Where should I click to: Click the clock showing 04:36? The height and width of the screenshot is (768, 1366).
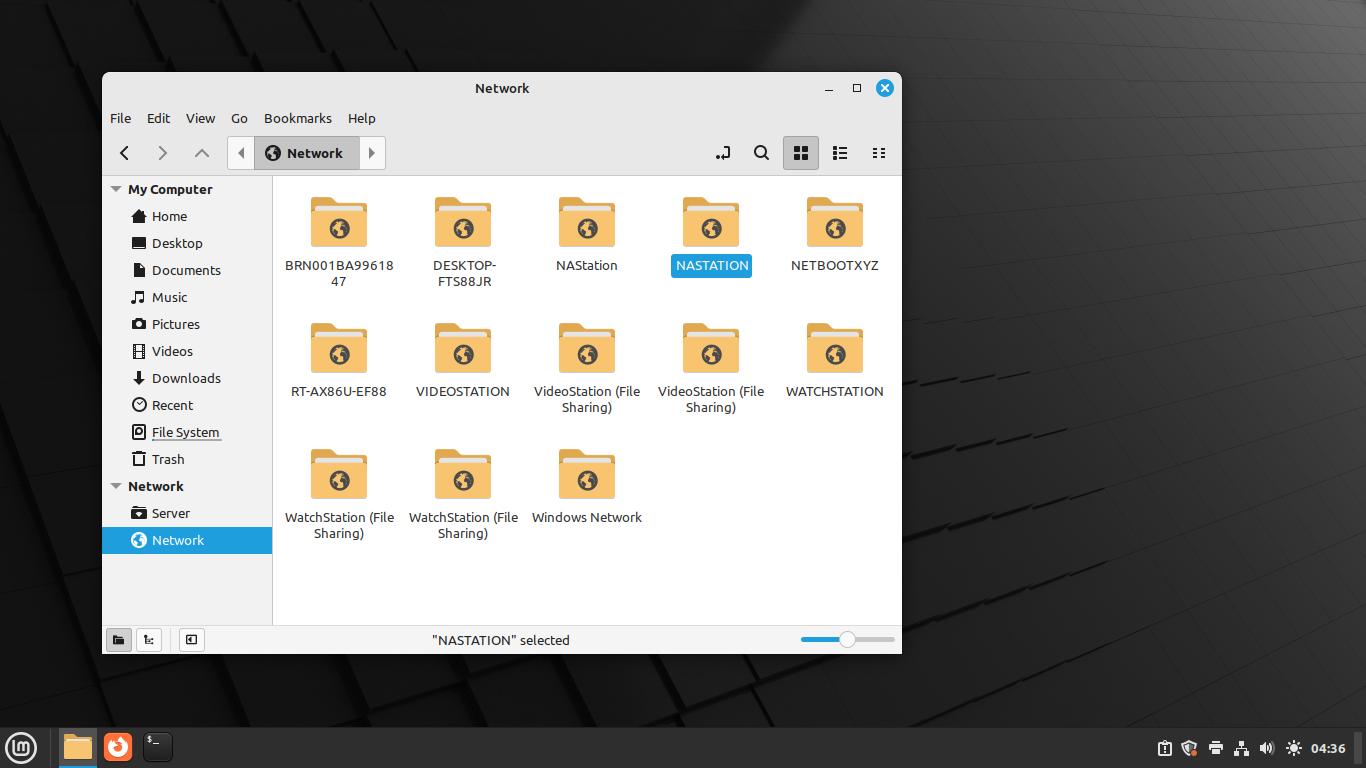[1328, 748]
